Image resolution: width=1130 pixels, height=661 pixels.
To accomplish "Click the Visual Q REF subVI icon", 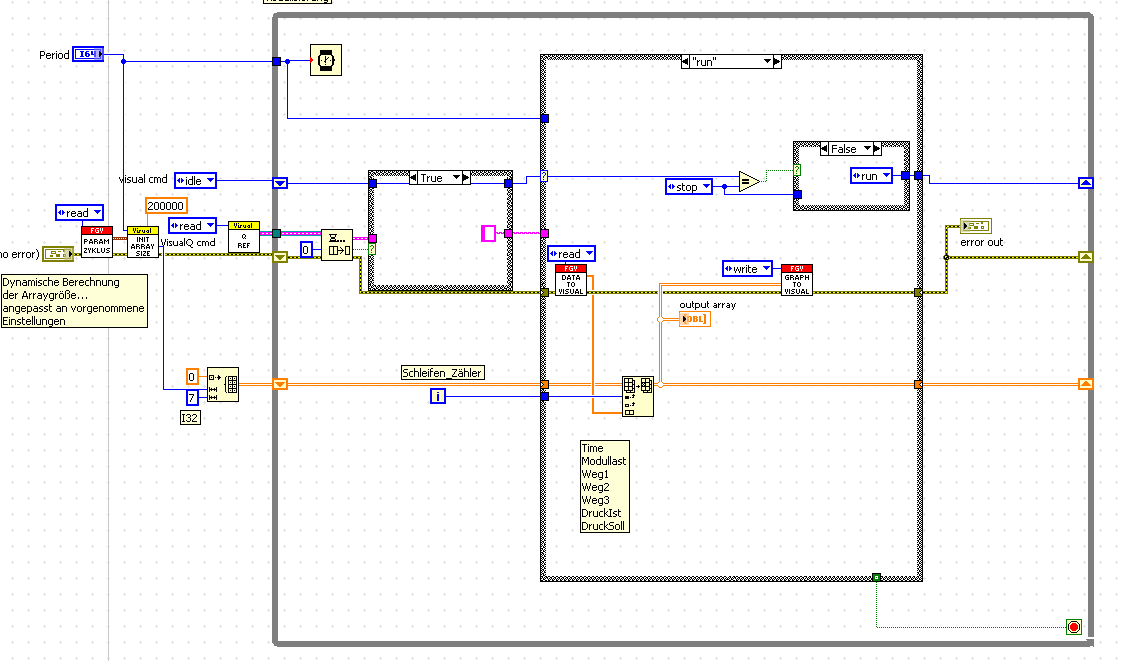I will tap(244, 237).
